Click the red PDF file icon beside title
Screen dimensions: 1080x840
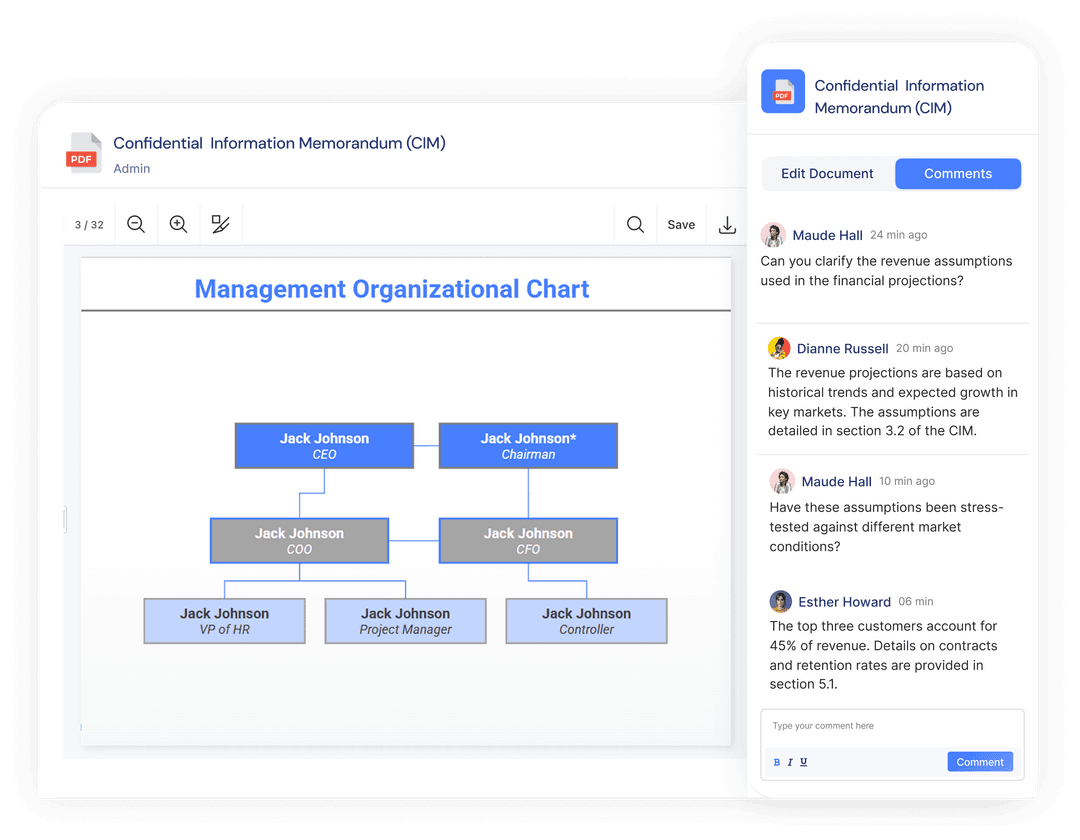point(84,152)
